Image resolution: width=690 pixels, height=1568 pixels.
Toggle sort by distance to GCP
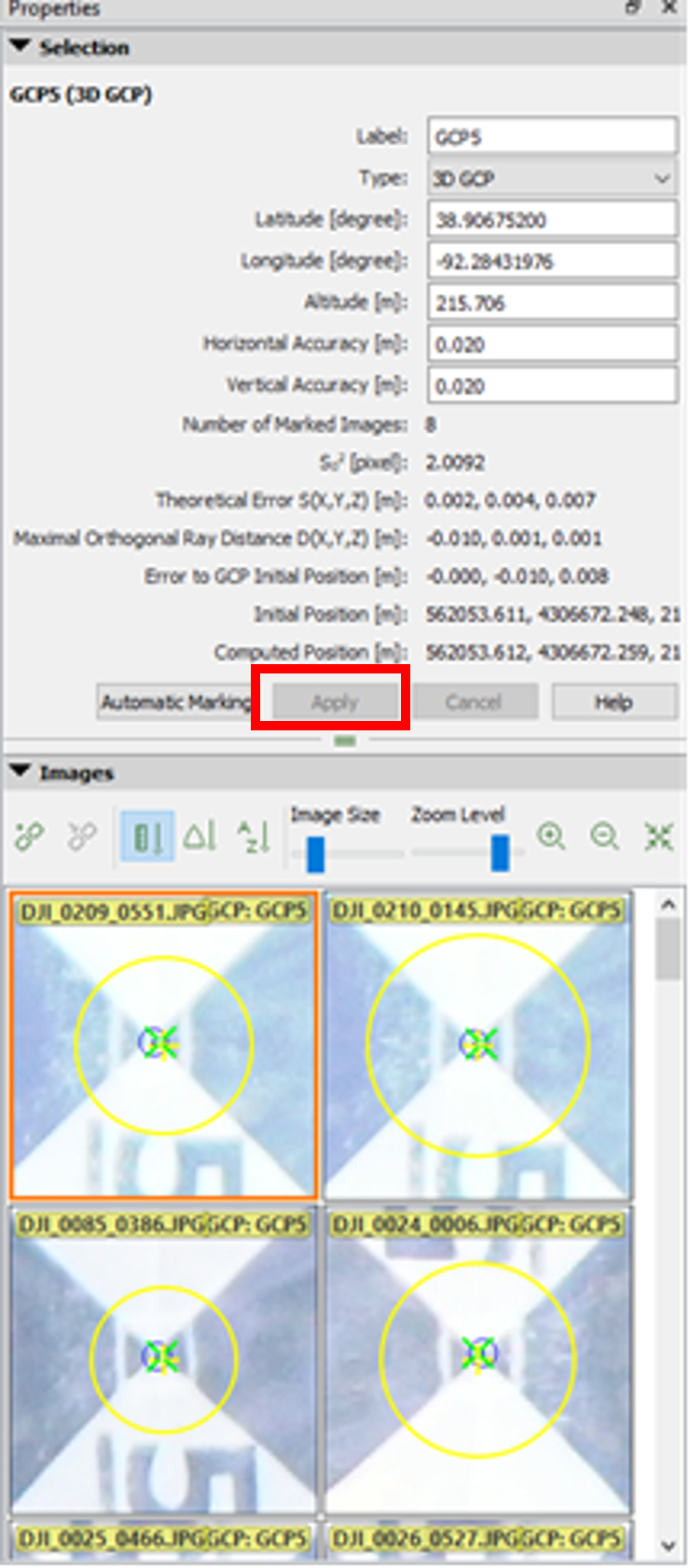click(x=147, y=836)
